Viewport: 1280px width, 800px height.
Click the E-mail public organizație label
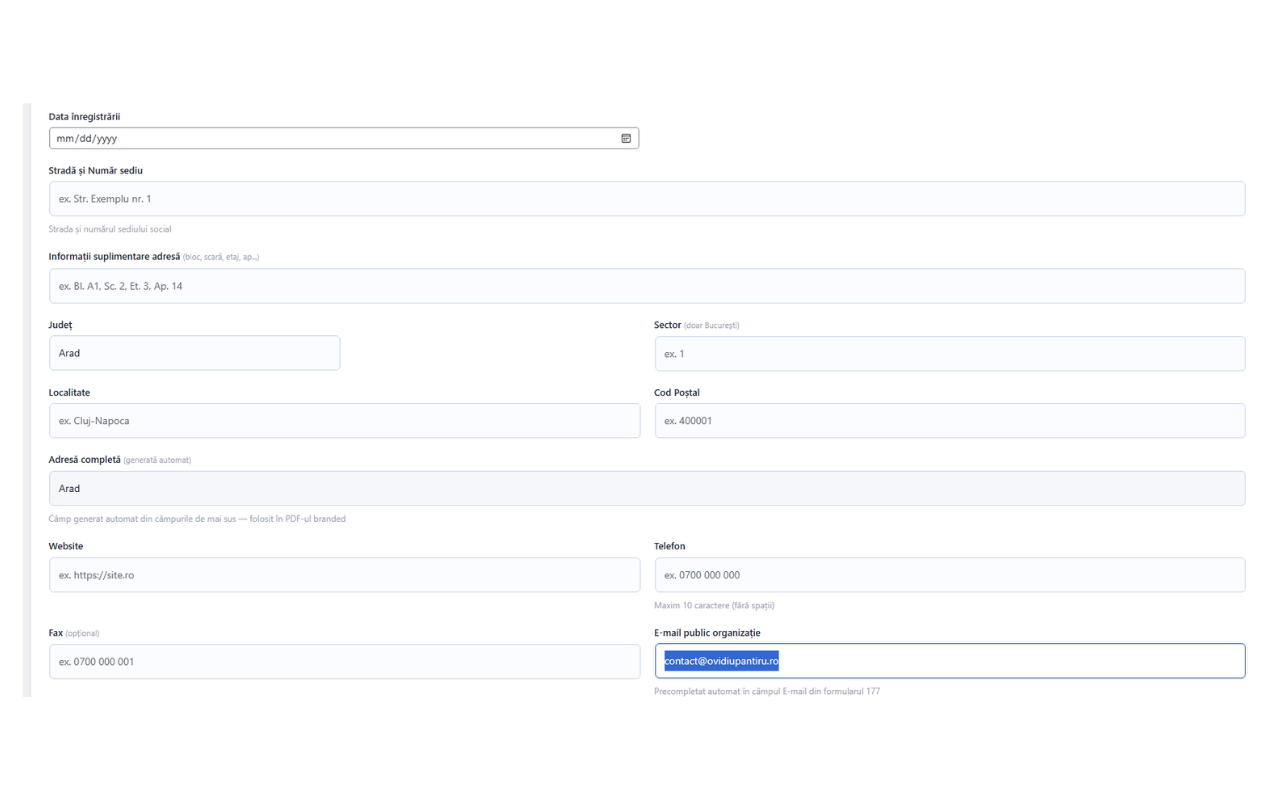pyautogui.click(x=707, y=633)
